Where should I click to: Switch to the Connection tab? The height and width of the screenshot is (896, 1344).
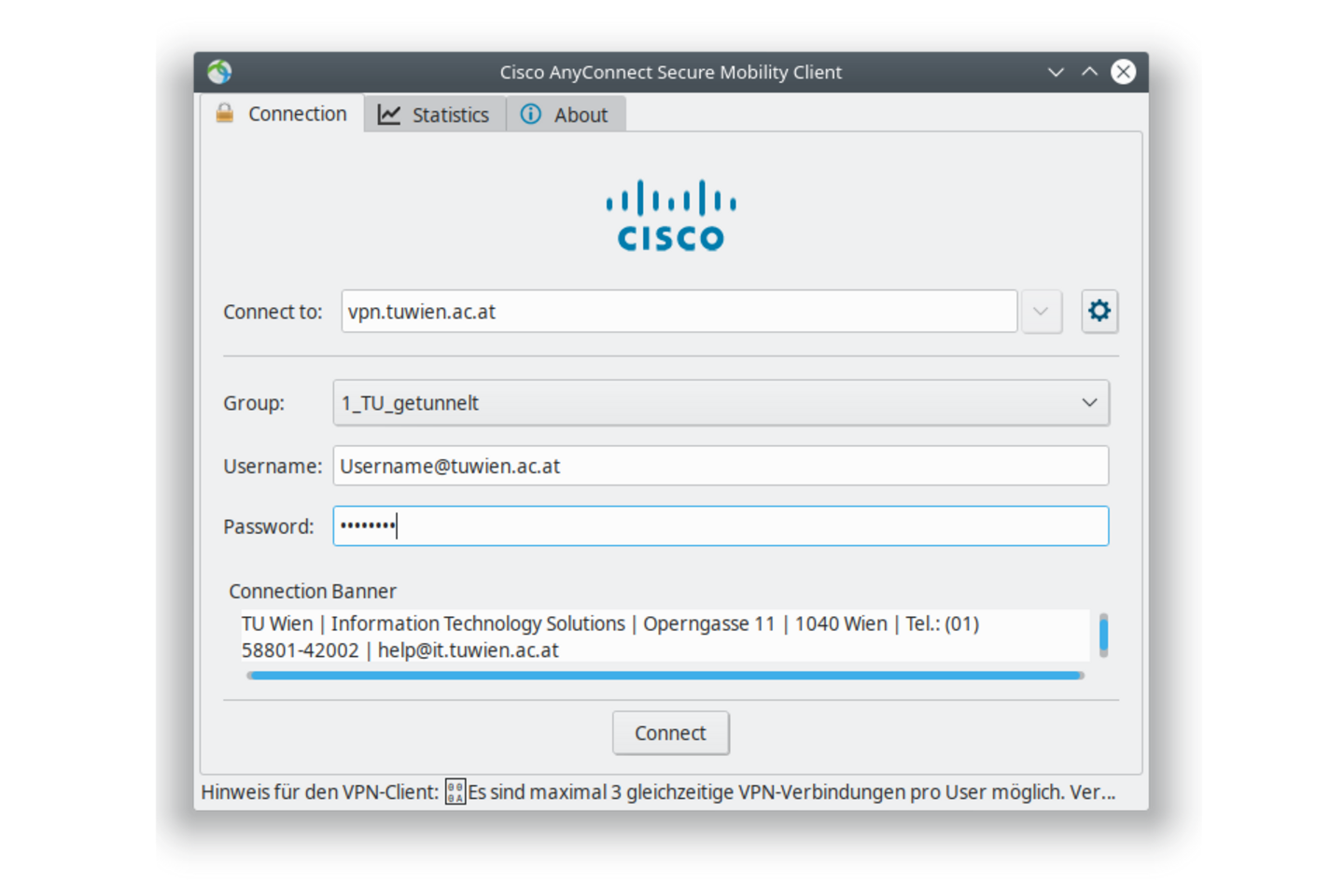[283, 113]
